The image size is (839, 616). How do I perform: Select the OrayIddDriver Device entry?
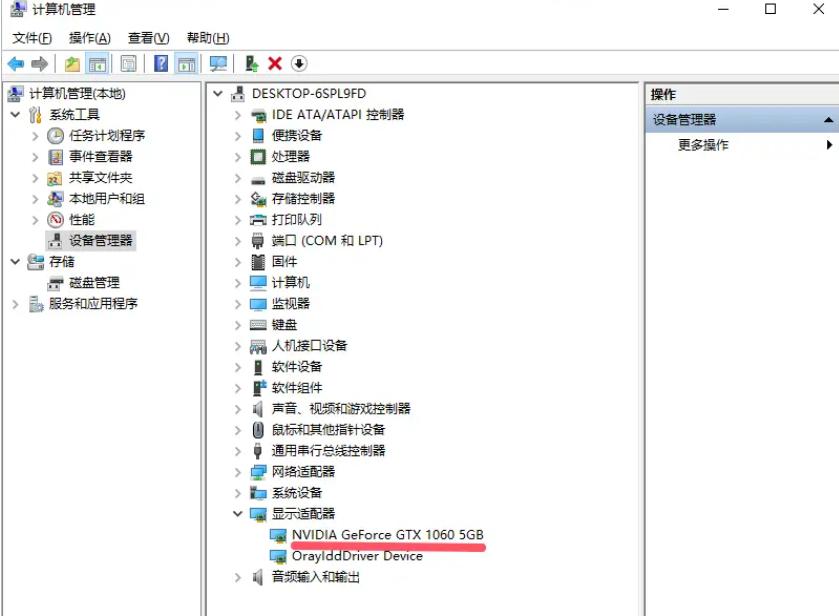(357, 556)
